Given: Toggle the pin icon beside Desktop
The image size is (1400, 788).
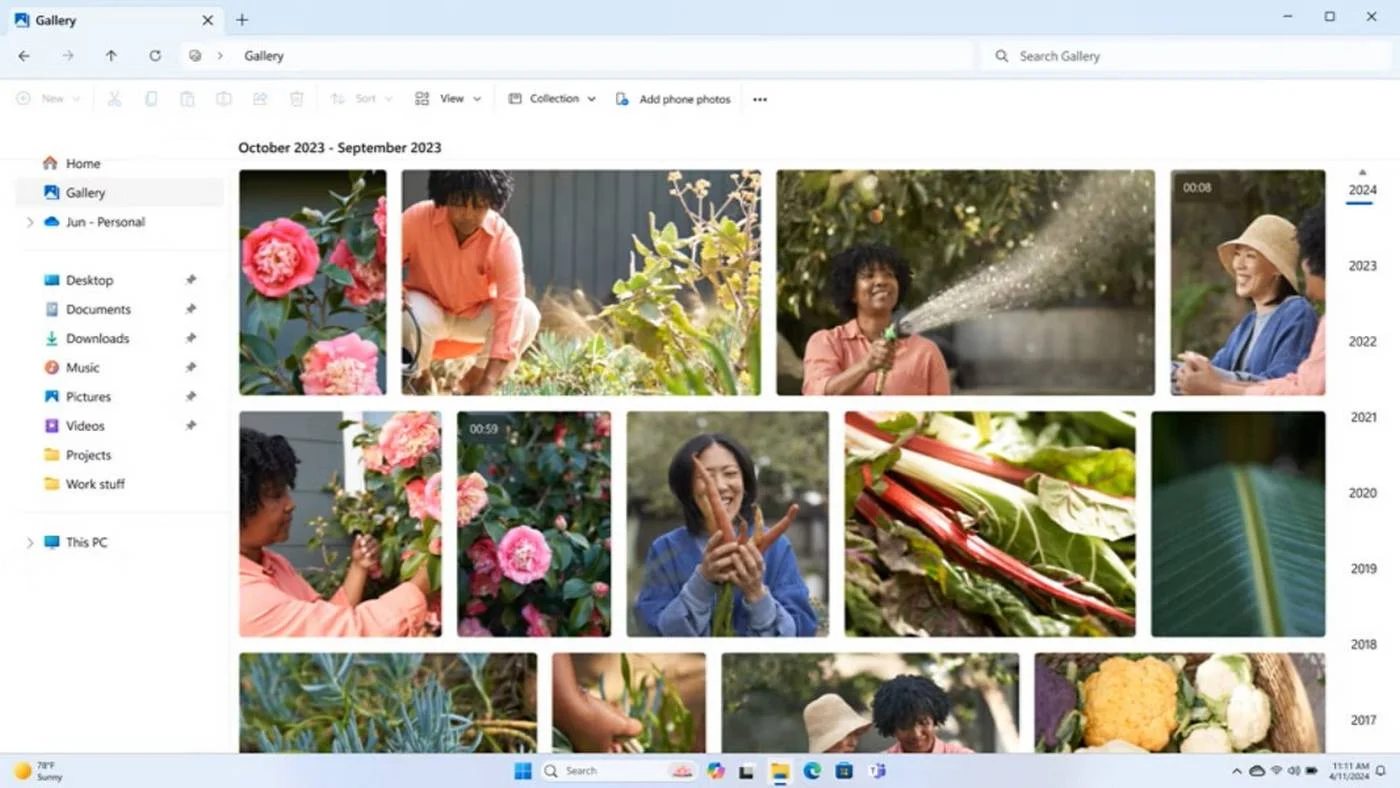Looking at the screenshot, I should (191, 280).
